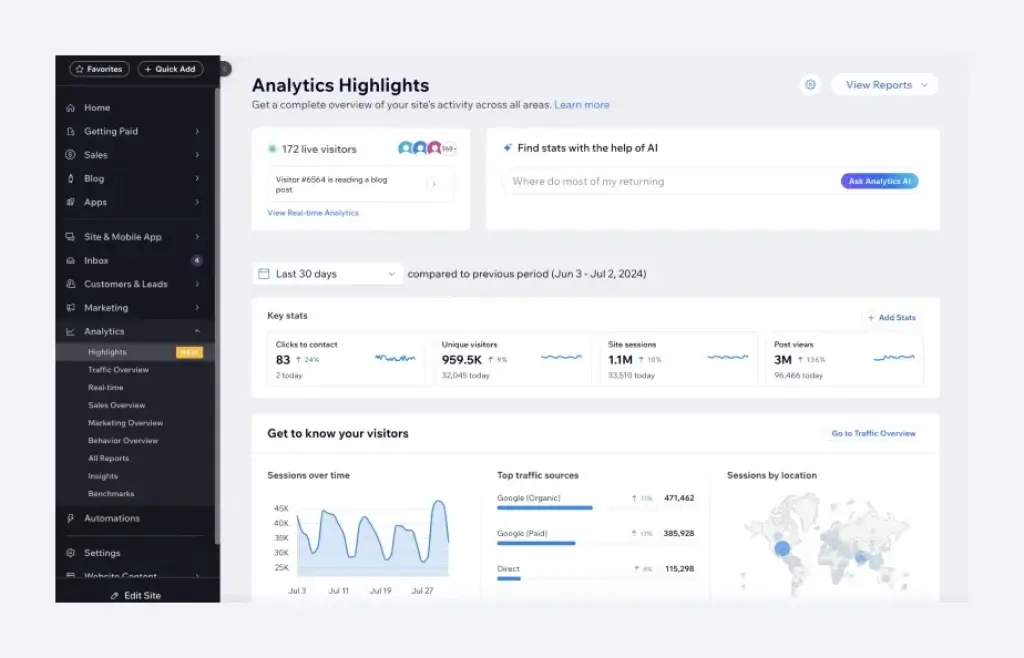Viewport: 1024px width, 658px height.
Task: Click the calendar icon in date range selector
Action: coord(264,274)
